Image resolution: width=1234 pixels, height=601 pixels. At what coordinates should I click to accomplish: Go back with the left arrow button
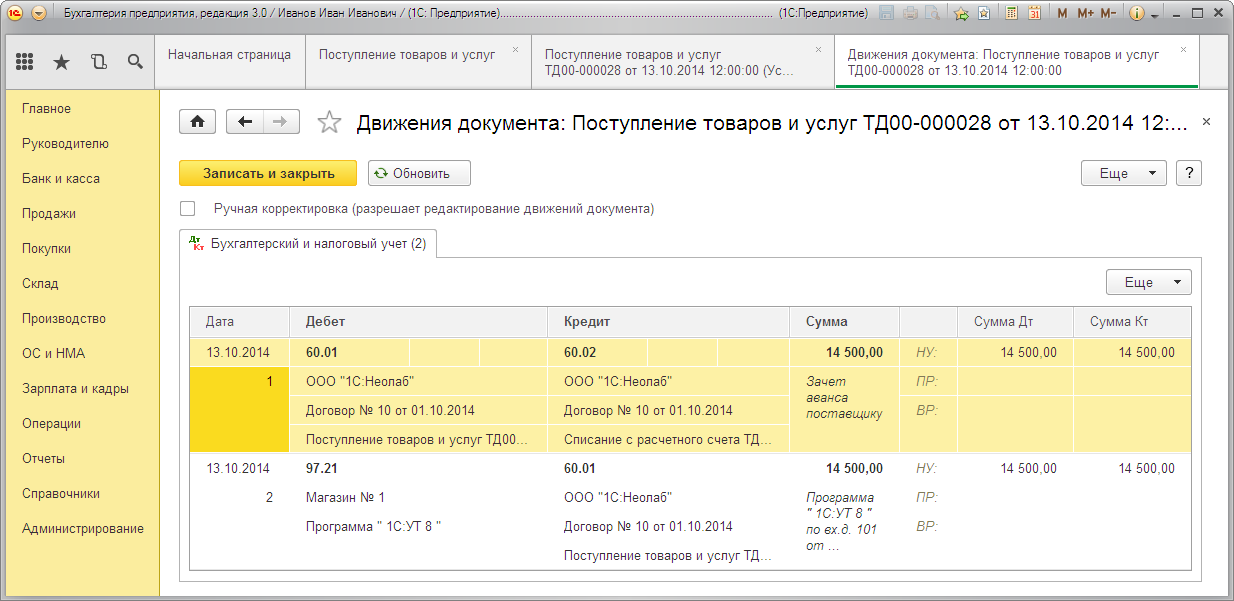[x=245, y=121]
